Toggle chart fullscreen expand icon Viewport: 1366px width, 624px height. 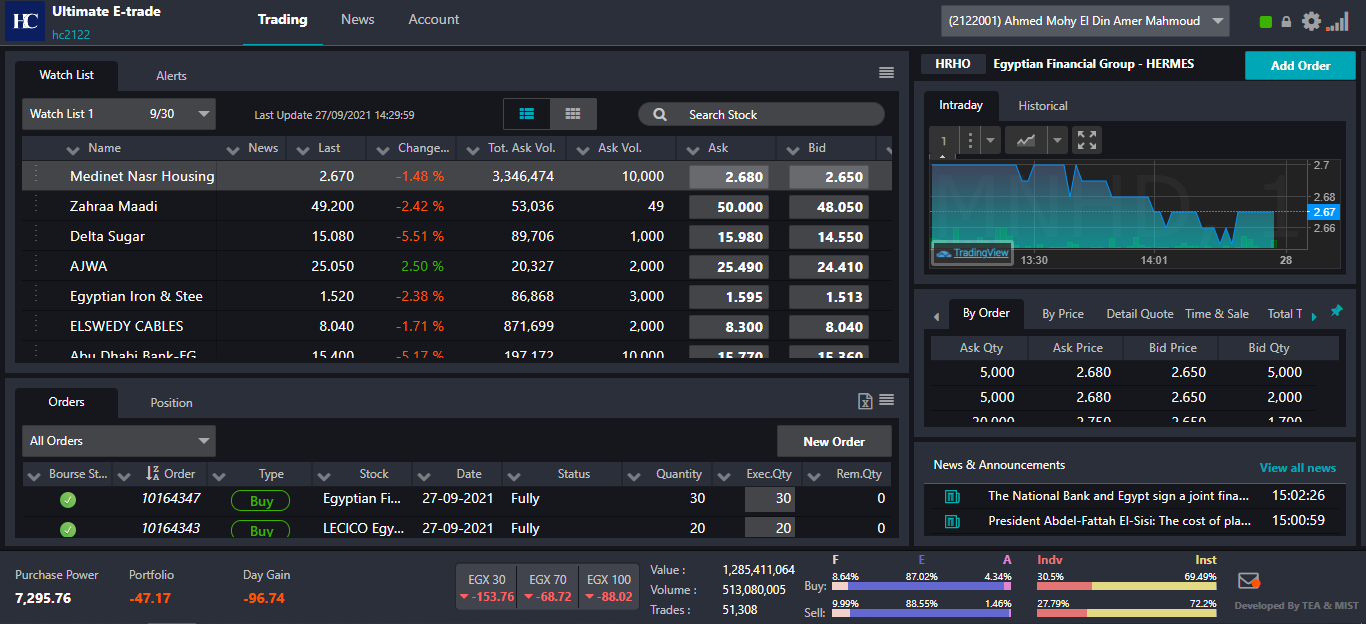coord(1087,140)
